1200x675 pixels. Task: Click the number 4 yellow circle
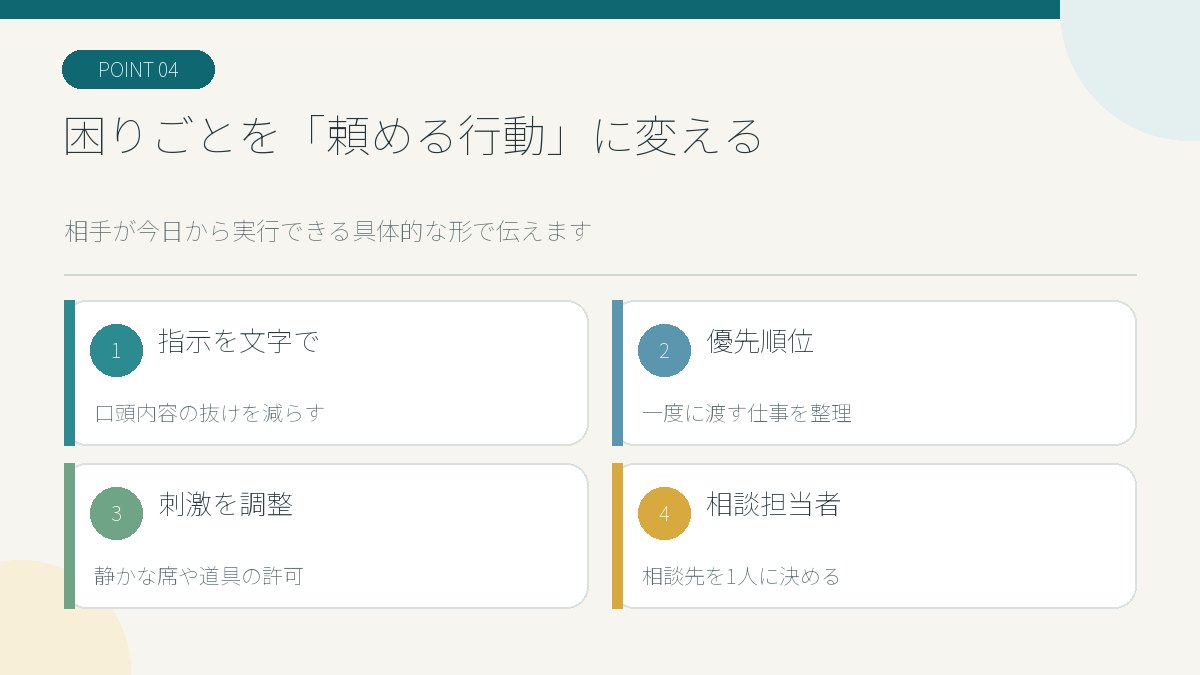click(664, 513)
